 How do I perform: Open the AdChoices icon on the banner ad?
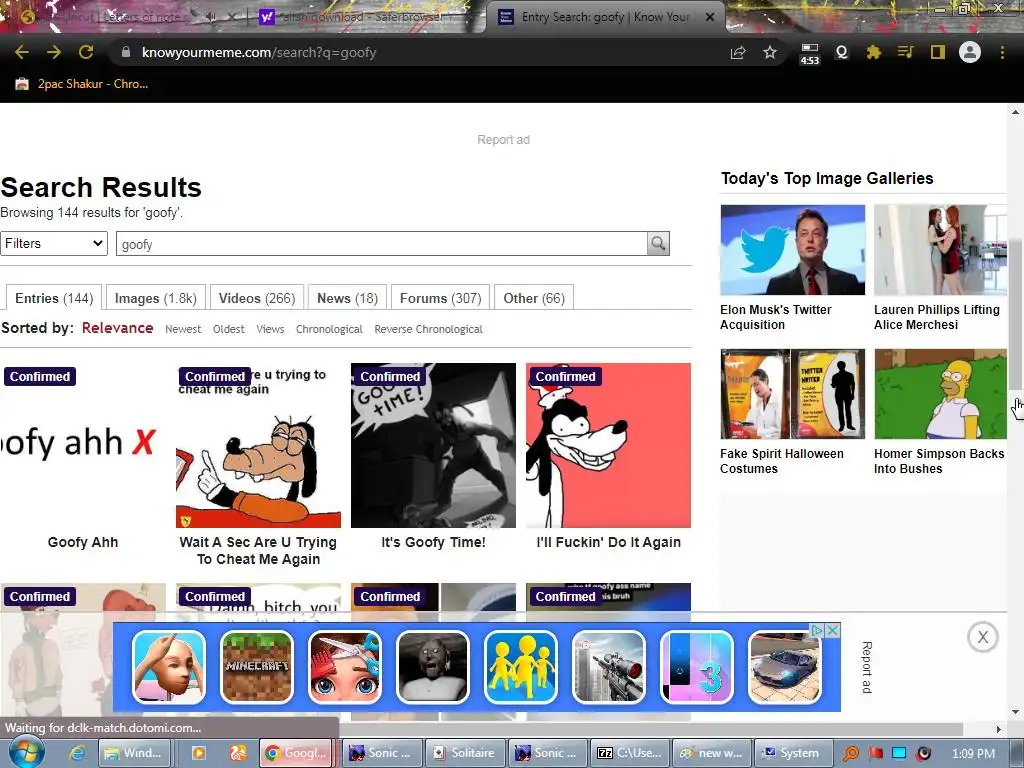coord(817,631)
